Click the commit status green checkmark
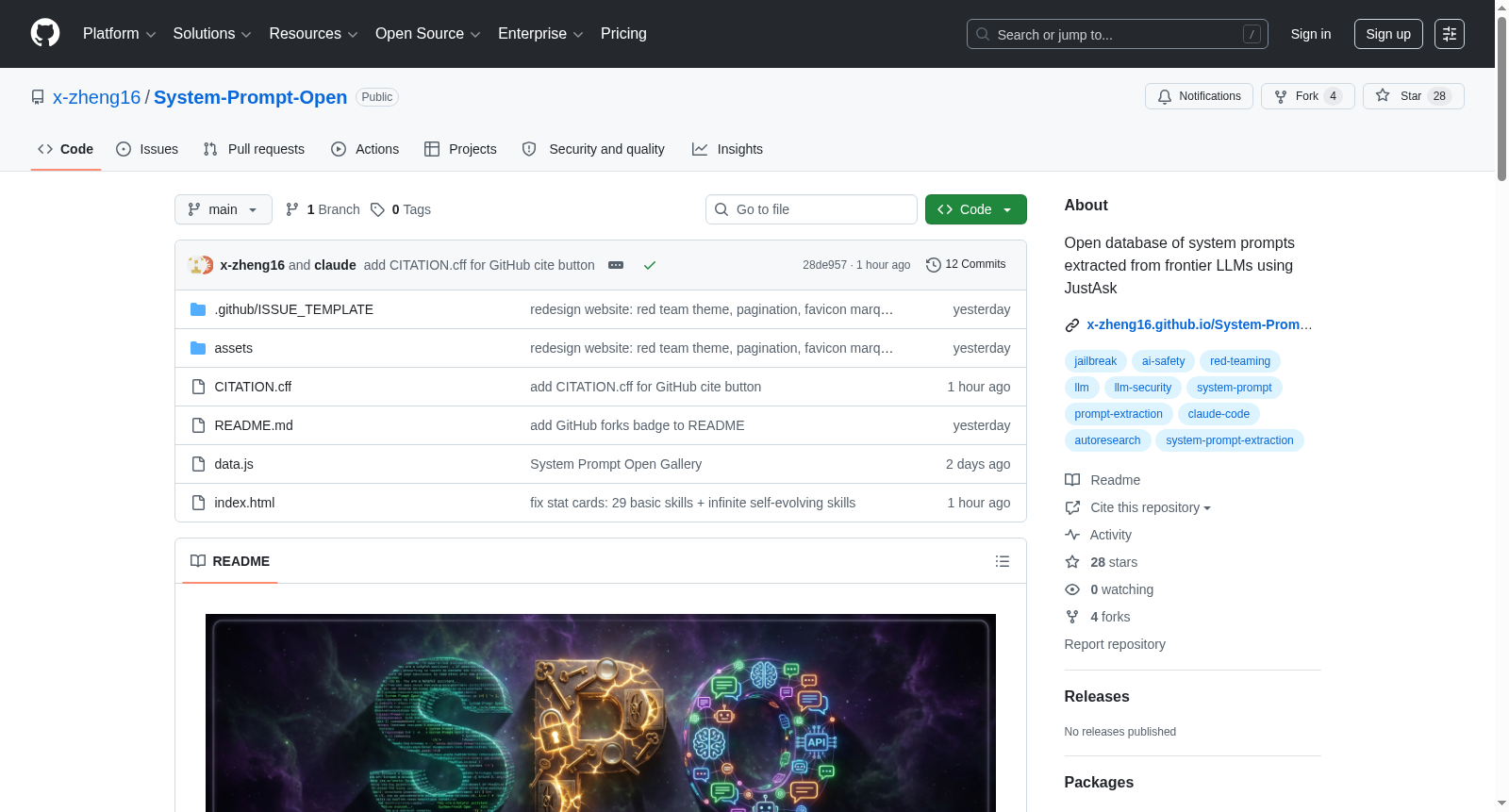1509x812 pixels. 650,265
